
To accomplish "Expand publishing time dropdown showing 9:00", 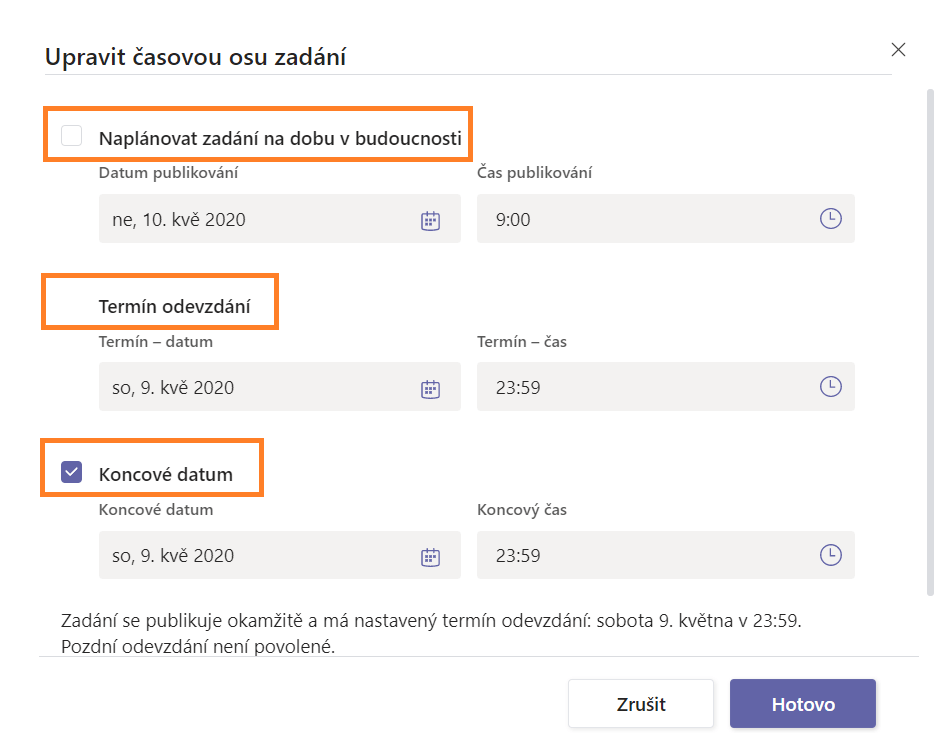I will tap(666, 219).
